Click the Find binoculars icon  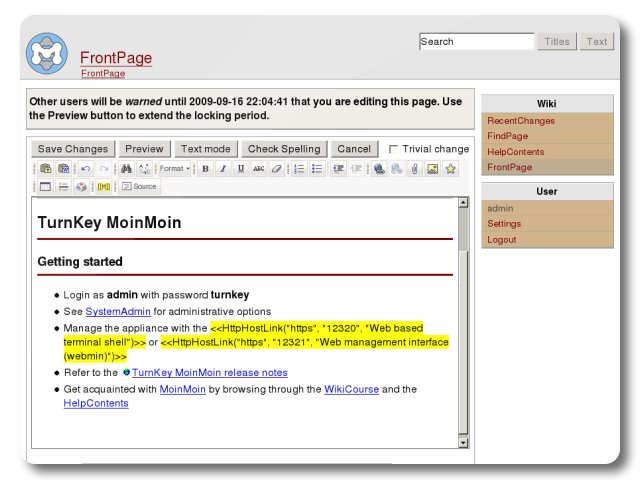point(127,169)
